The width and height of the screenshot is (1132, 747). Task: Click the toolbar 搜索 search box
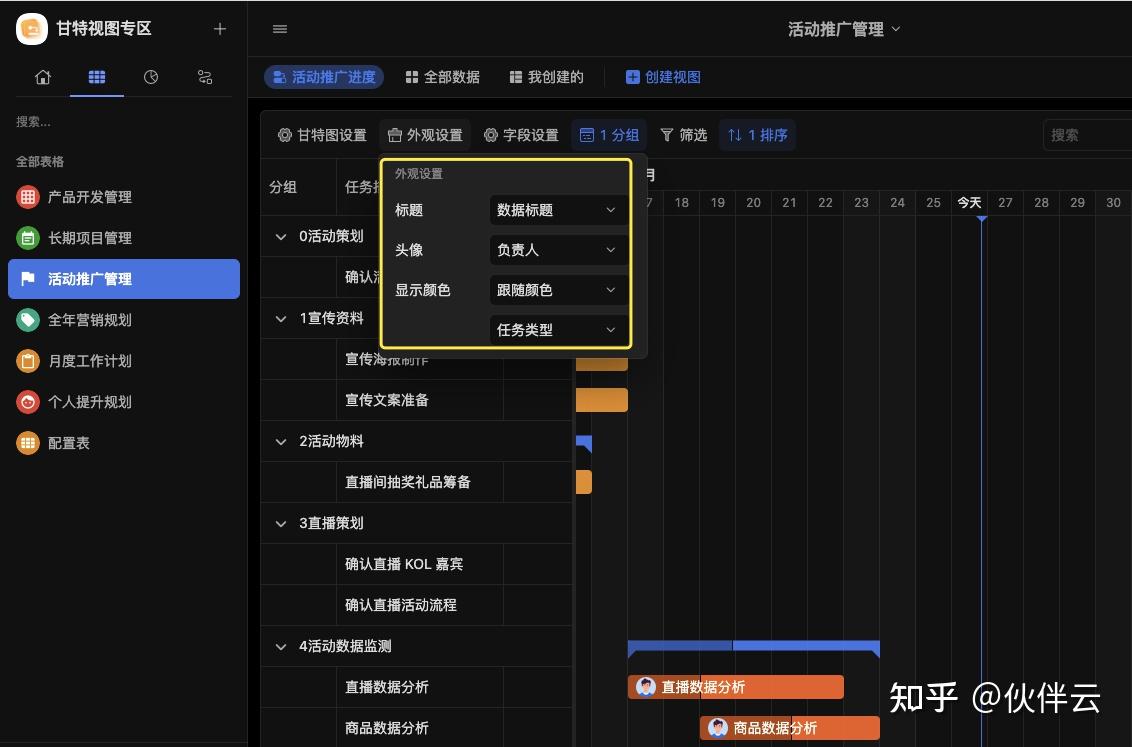[1087, 135]
